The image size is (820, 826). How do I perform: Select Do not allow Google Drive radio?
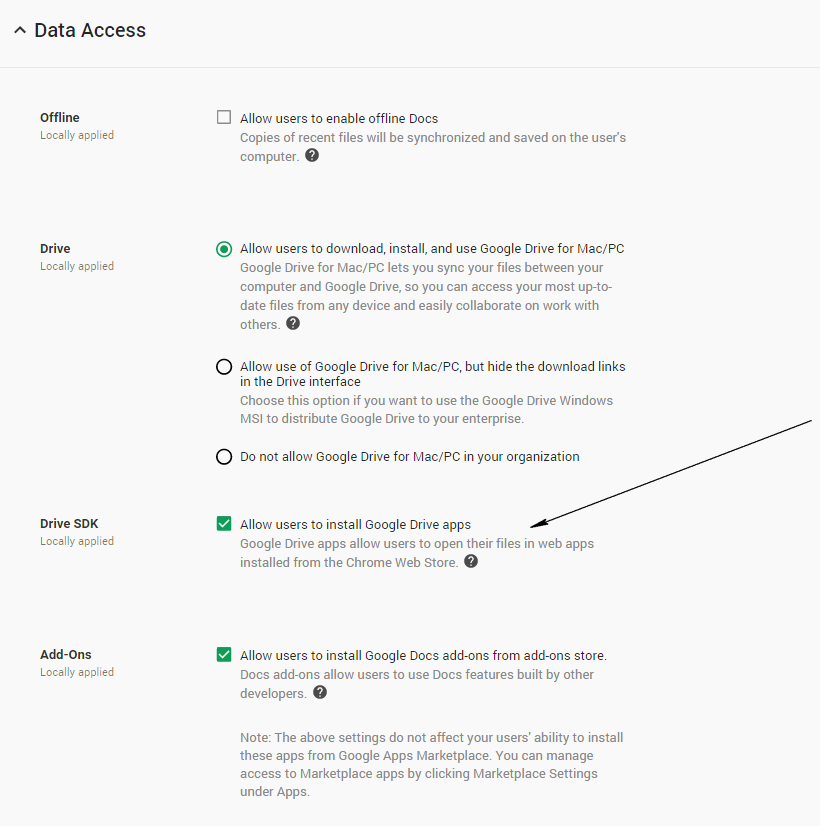224,457
